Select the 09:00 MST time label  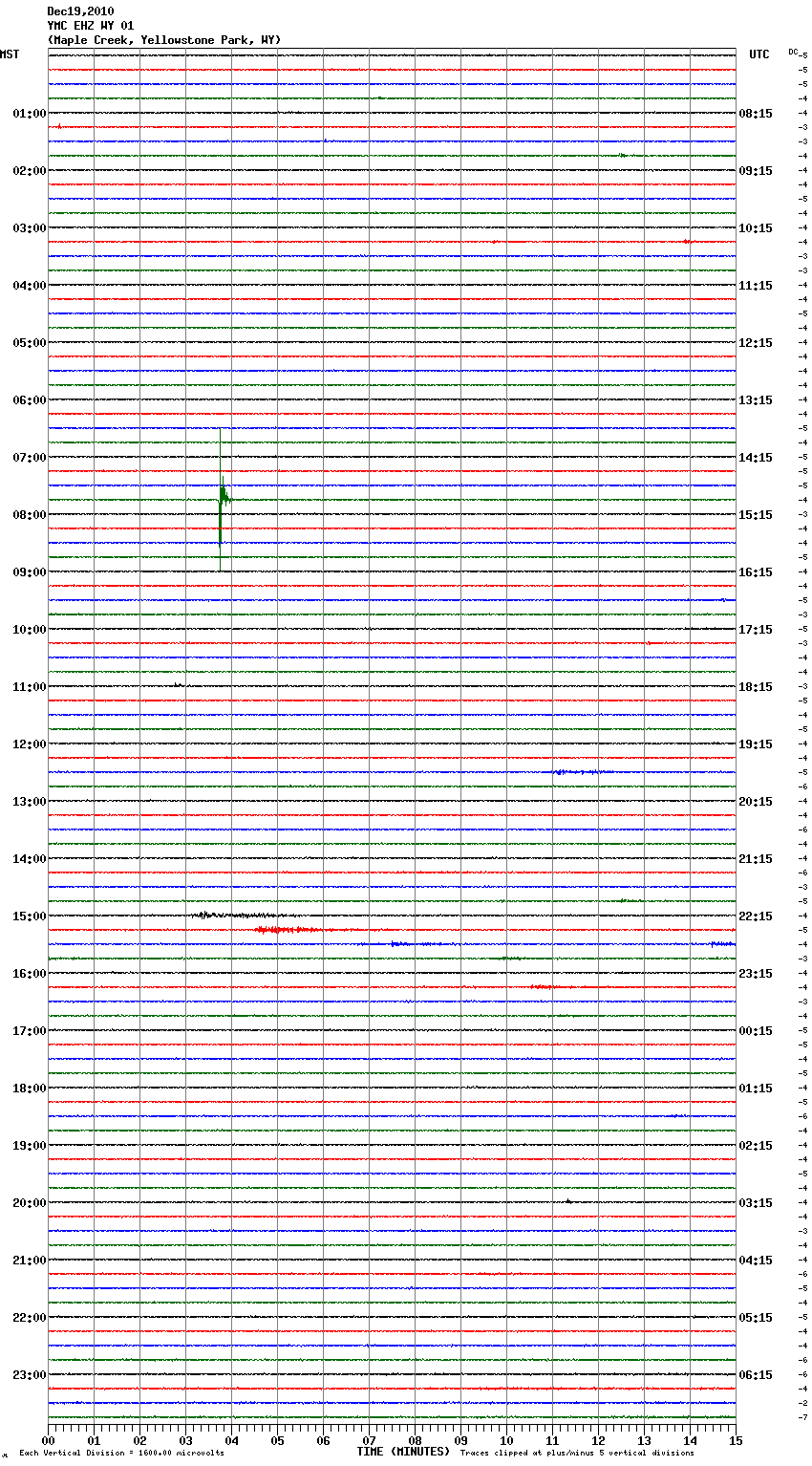(30, 572)
